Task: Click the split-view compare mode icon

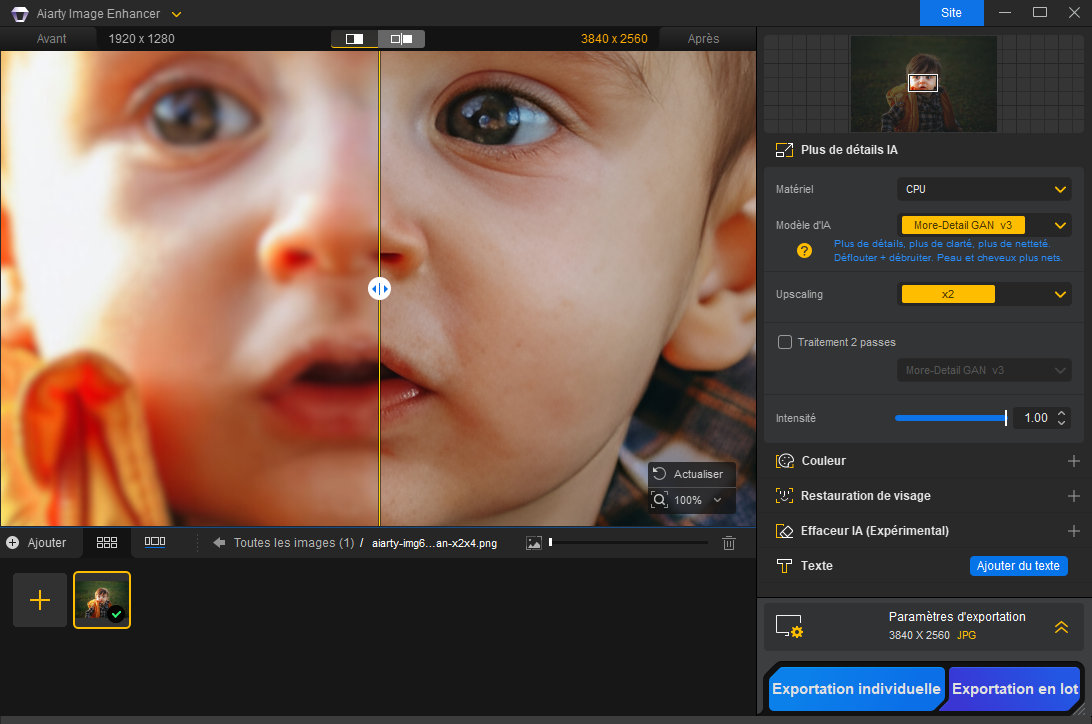Action: tap(354, 39)
